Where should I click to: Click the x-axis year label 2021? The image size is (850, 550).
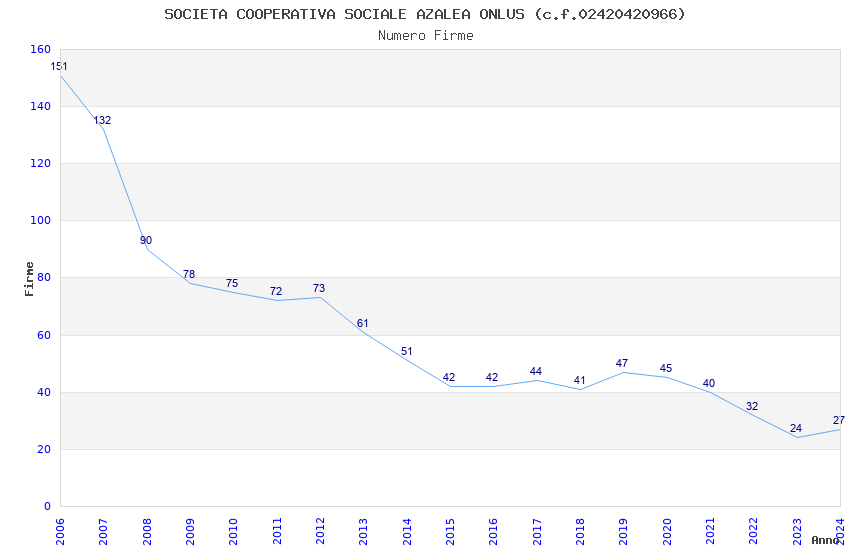coord(710,531)
